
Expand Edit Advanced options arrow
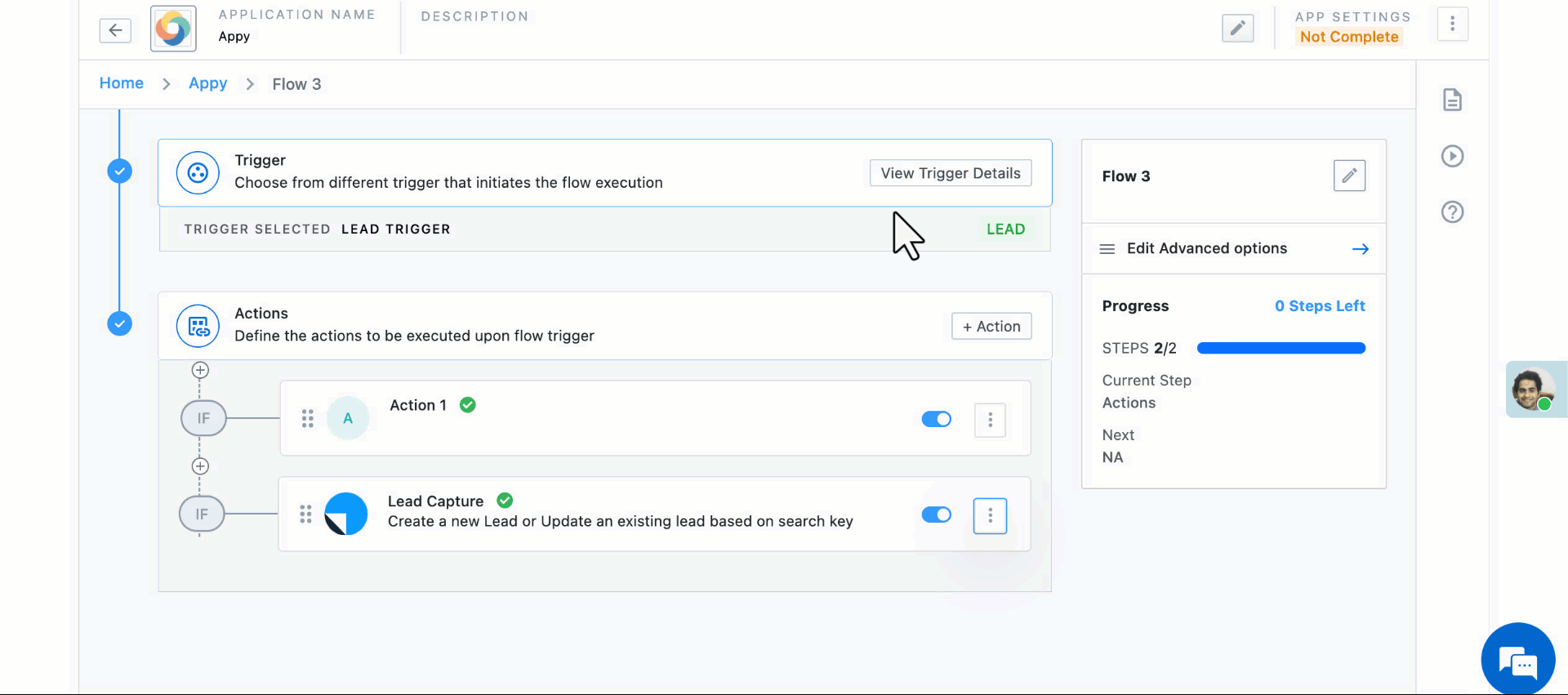click(x=1360, y=249)
